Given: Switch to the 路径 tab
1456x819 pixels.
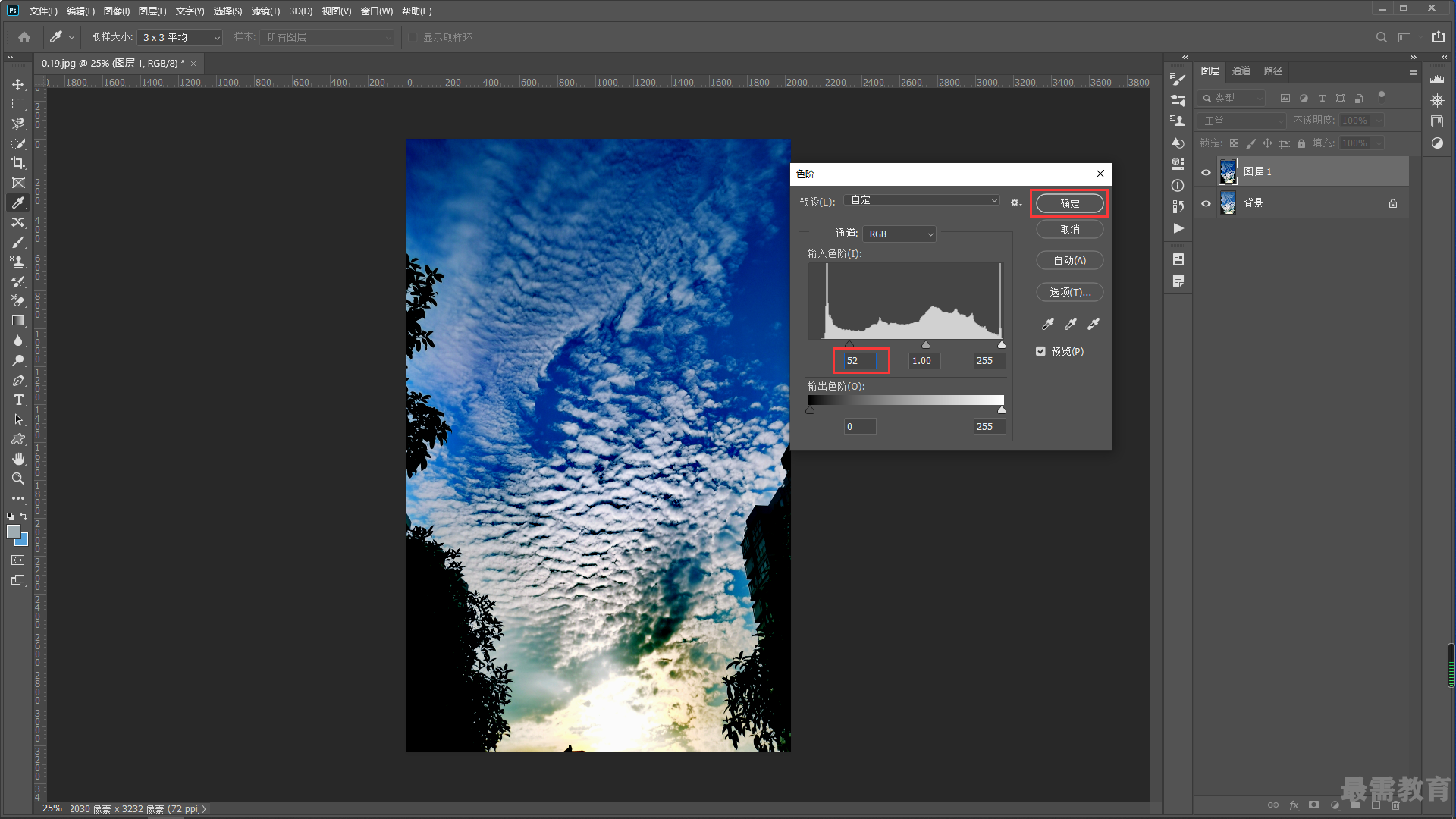Looking at the screenshot, I should pos(1273,71).
